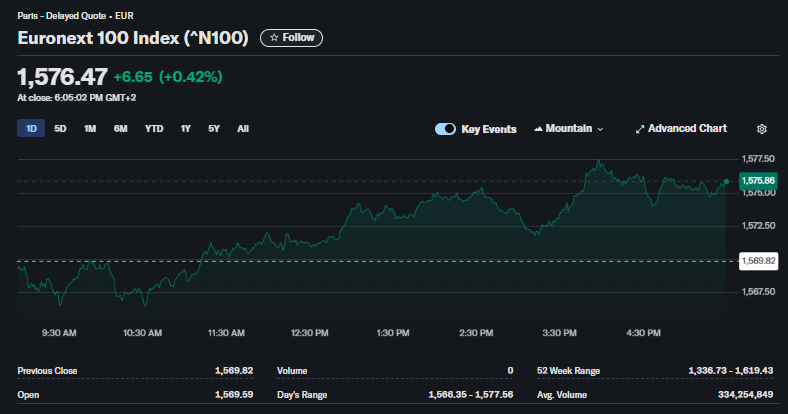Open the Advanced Chart link
The image size is (788, 414).
tap(681, 129)
